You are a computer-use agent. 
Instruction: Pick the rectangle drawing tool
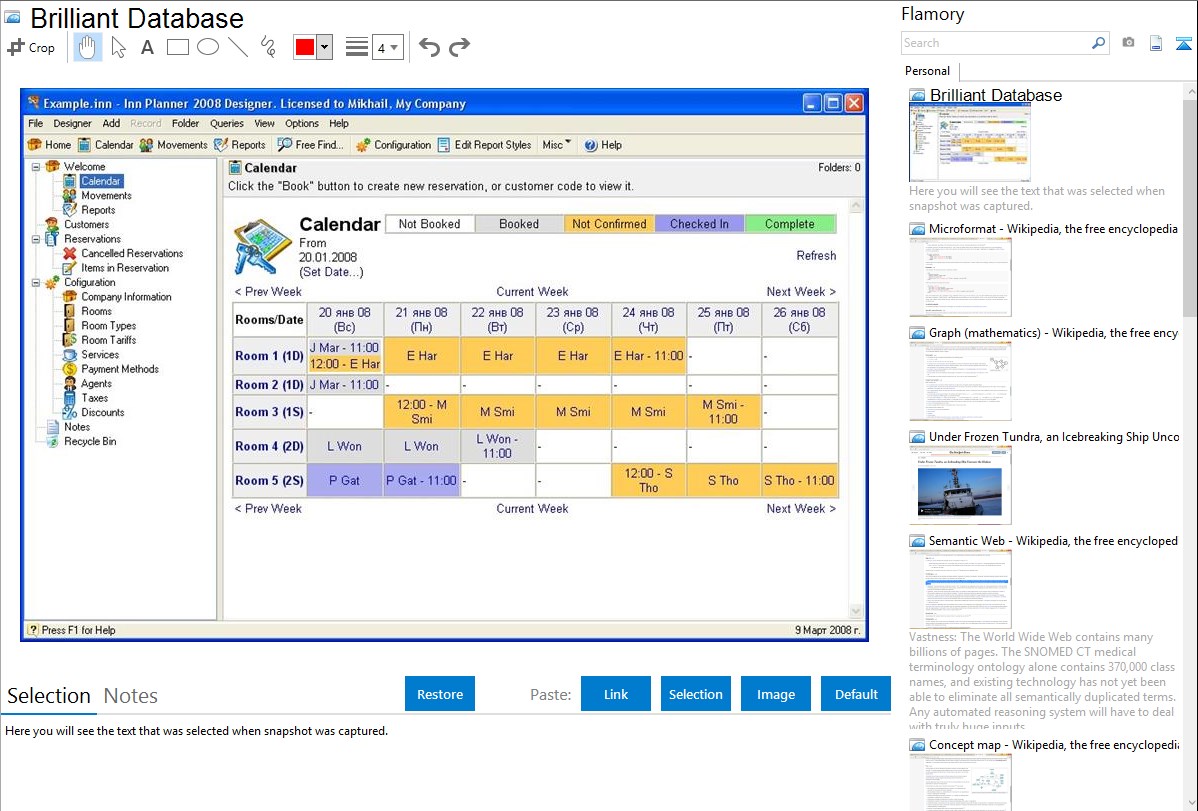(177, 47)
